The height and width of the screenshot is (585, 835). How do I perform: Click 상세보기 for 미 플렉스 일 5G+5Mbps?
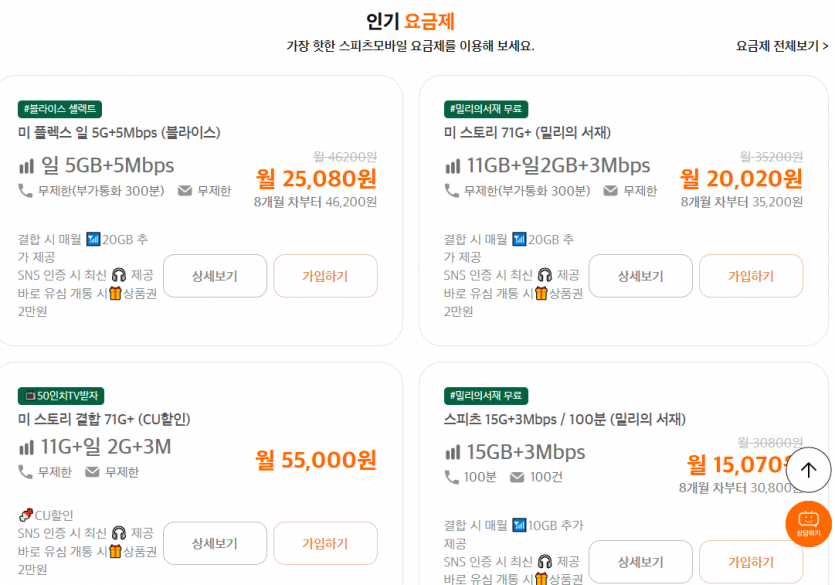click(215, 276)
